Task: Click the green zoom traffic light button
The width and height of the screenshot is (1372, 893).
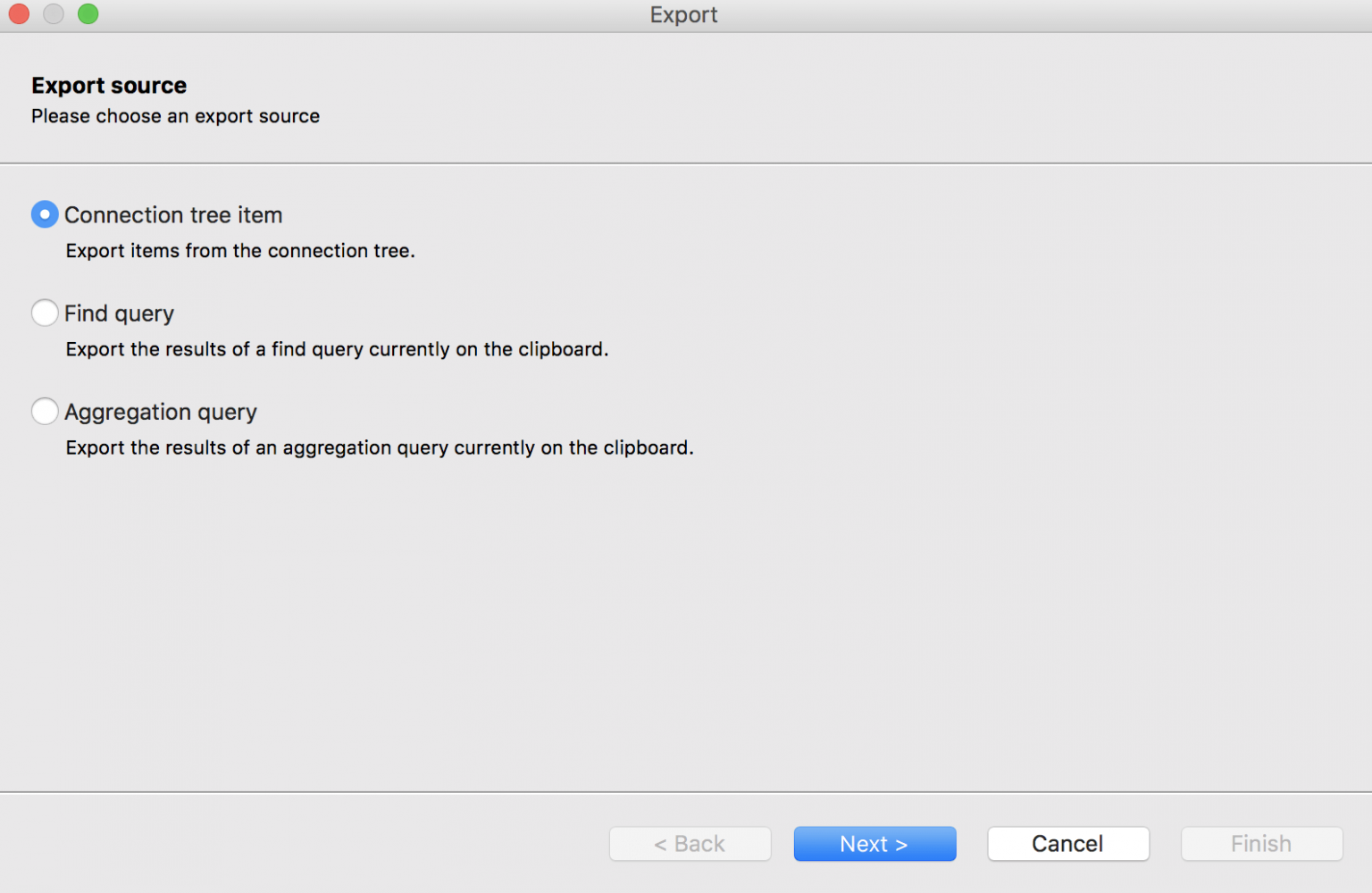Action: click(88, 14)
